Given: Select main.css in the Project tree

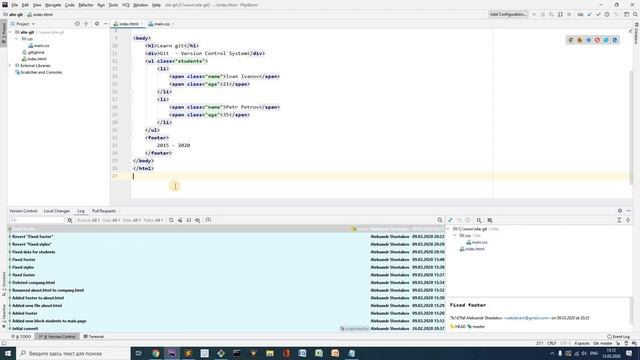Looking at the screenshot, I should [x=39, y=46].
